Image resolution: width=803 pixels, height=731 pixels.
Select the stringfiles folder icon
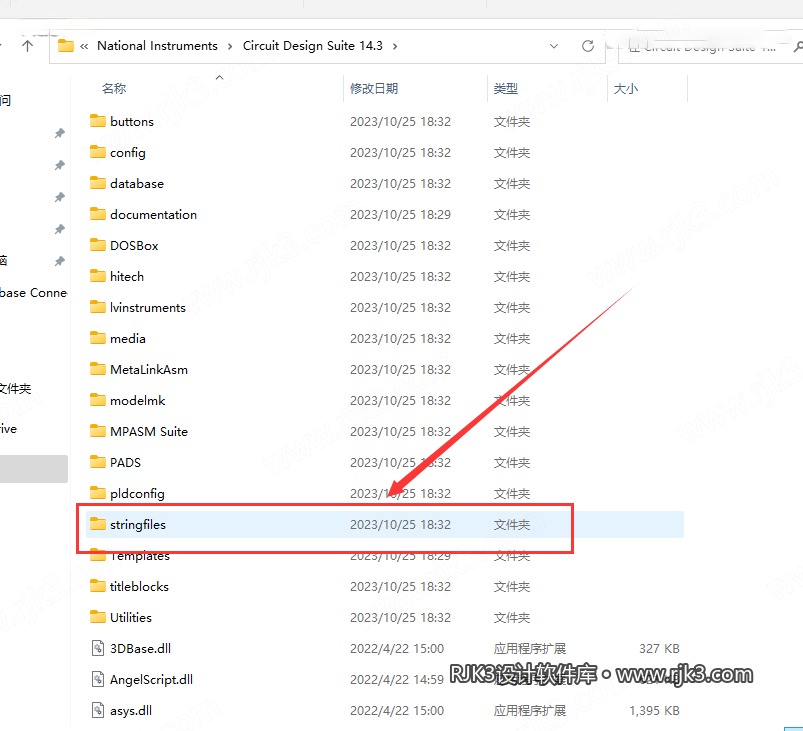97,524
